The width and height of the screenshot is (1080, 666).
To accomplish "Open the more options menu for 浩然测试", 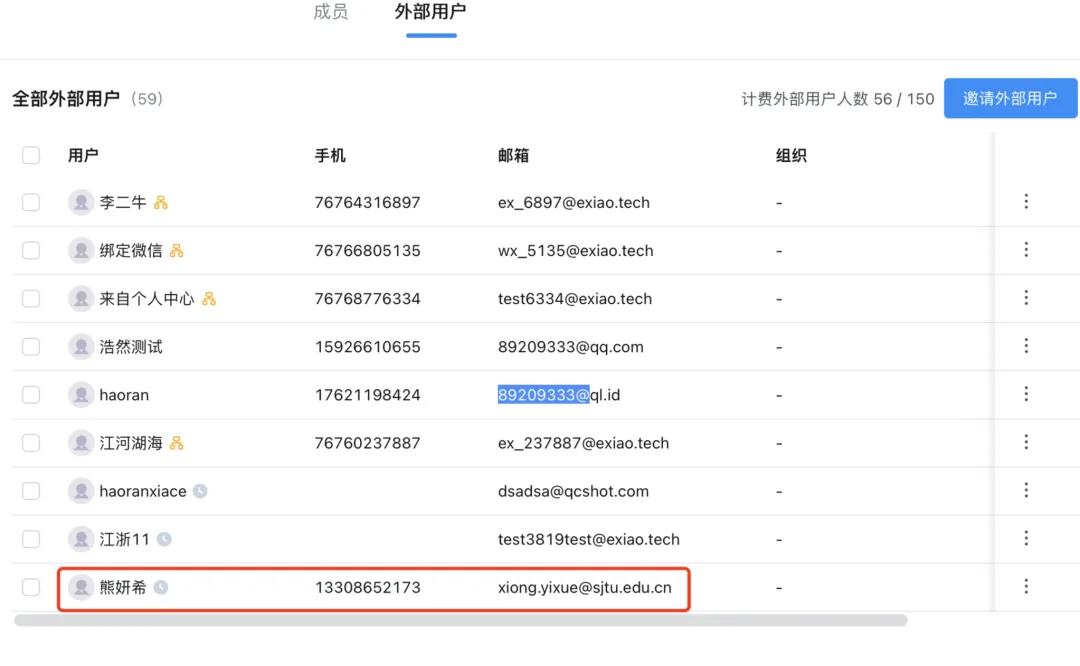I will [1026, 346].
